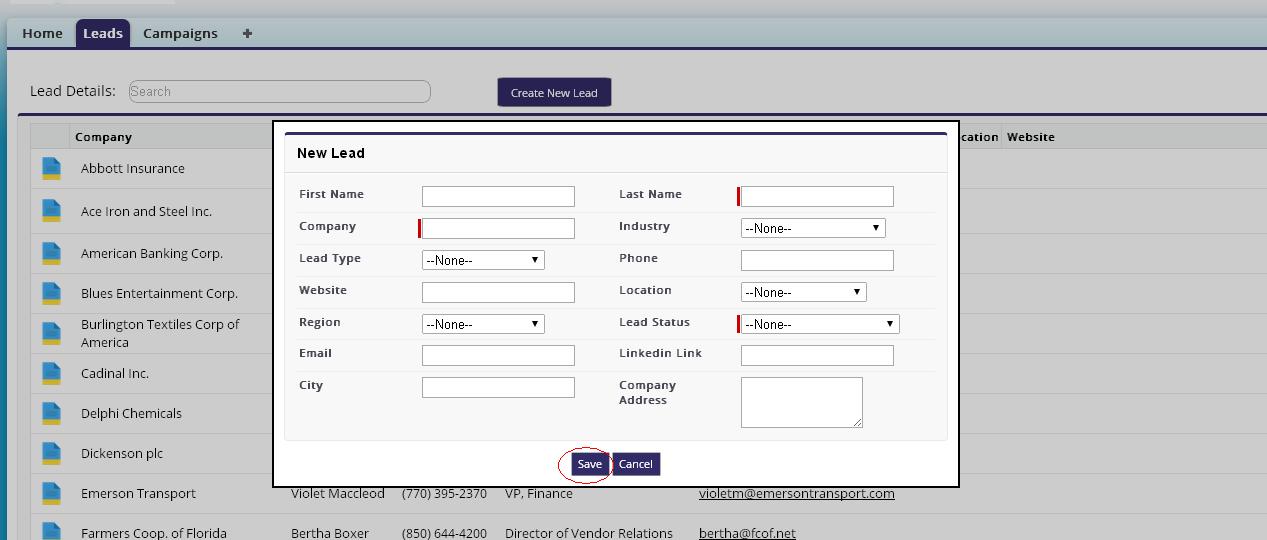Open the Burlington Textiles row icon
1267x540 pixels.
point(51,333)
